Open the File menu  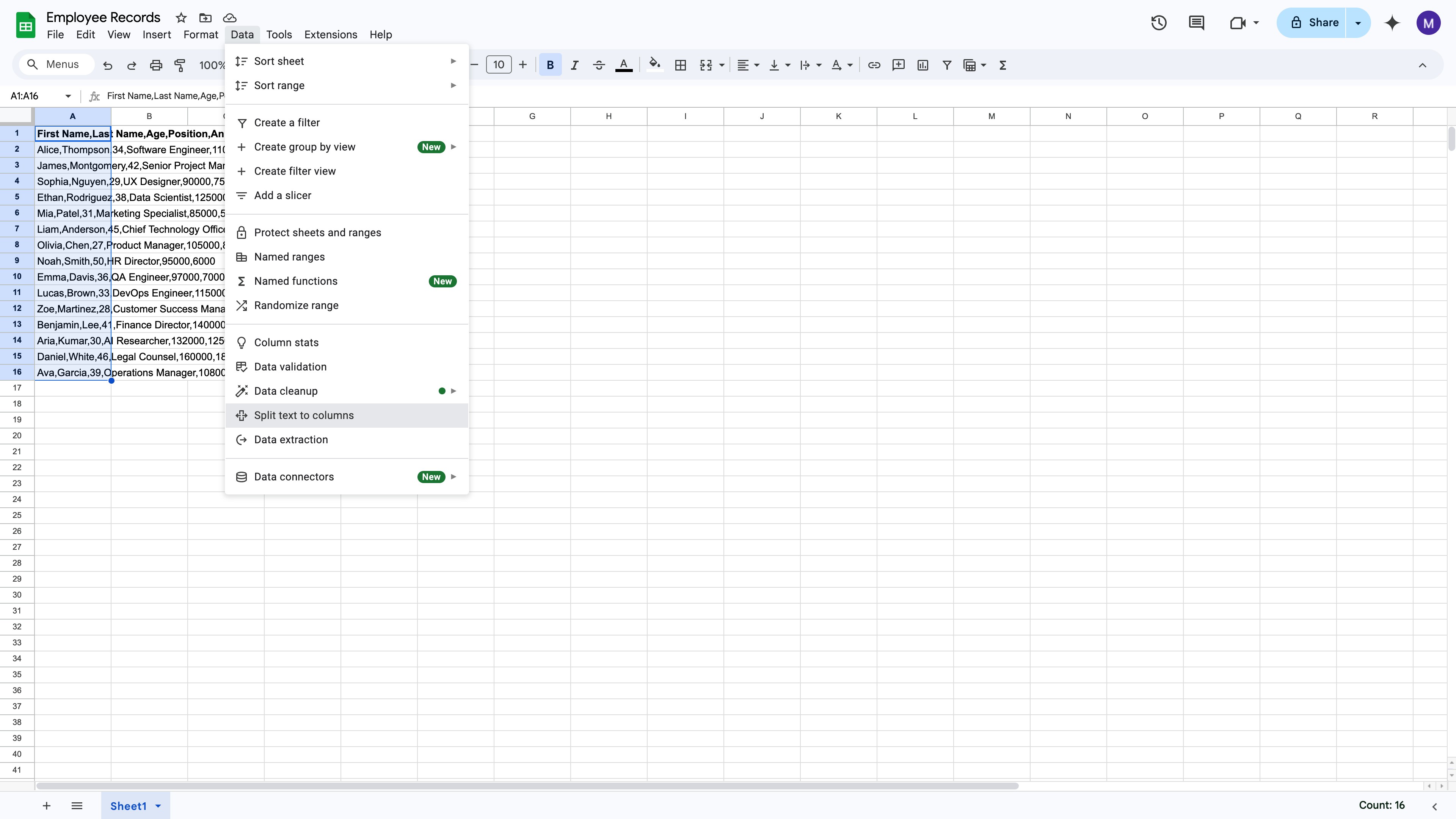(55, 35)
